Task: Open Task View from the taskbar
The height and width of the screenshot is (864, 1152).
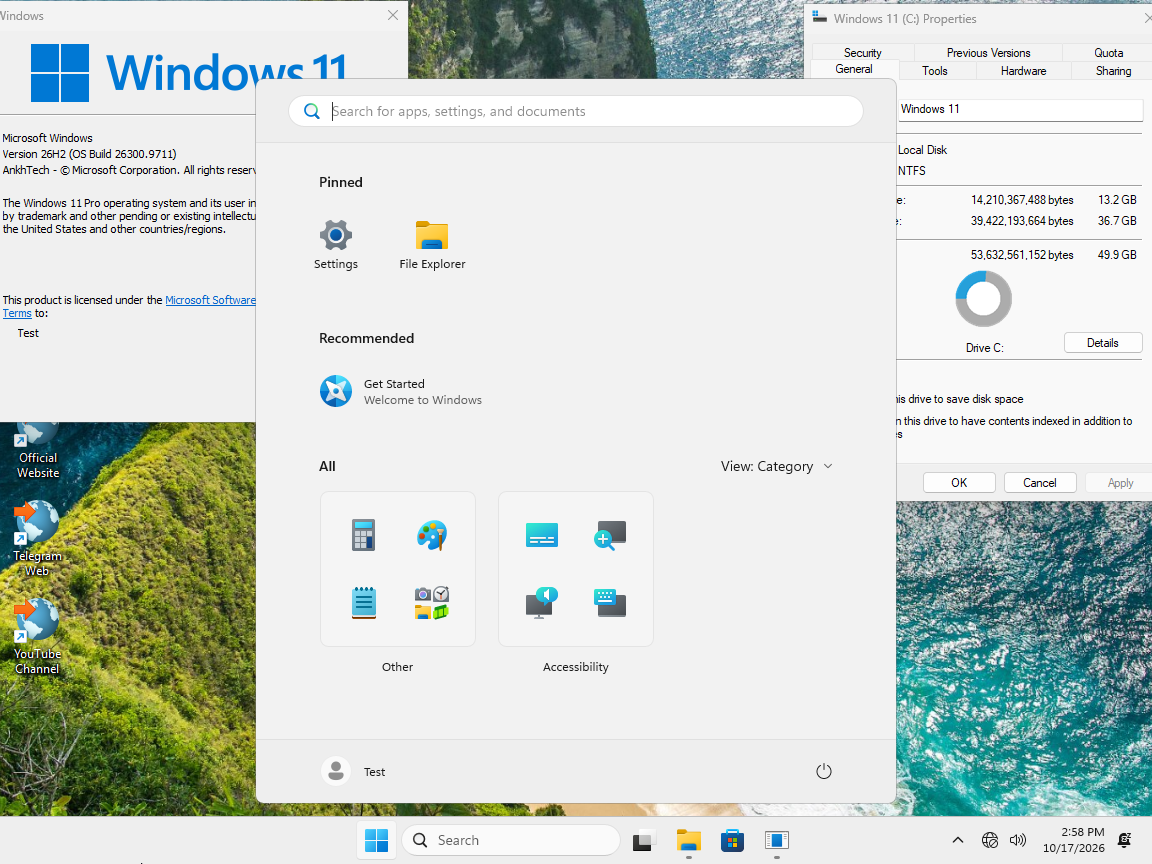Action: [x=644, y=840]
